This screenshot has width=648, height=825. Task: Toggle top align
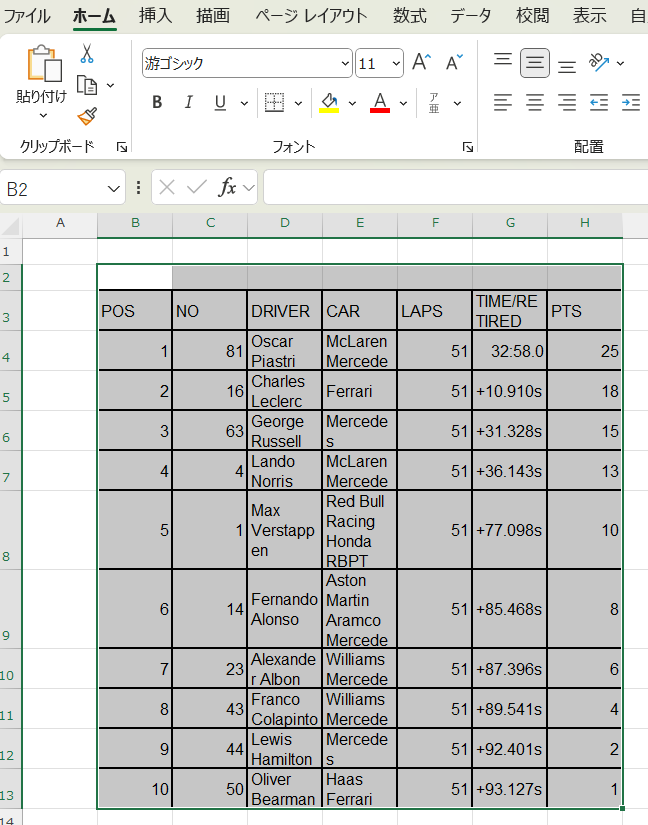click(x=503, y=59)
